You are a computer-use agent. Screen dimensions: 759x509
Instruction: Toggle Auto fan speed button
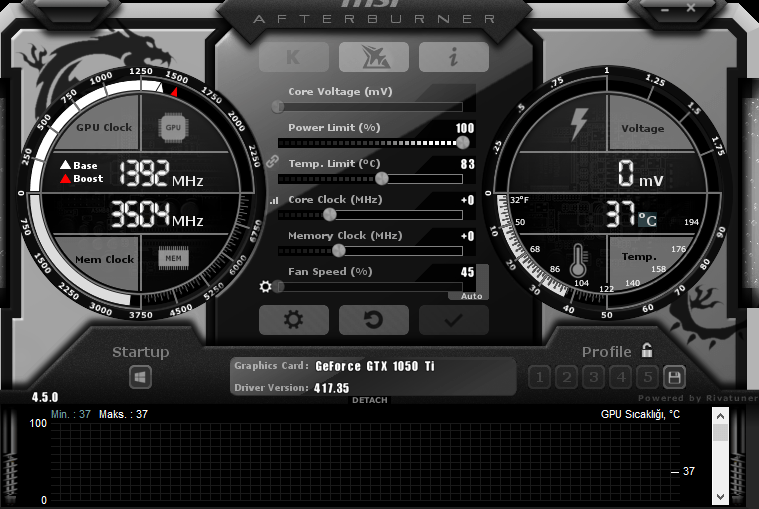click(x=471, y=296)
